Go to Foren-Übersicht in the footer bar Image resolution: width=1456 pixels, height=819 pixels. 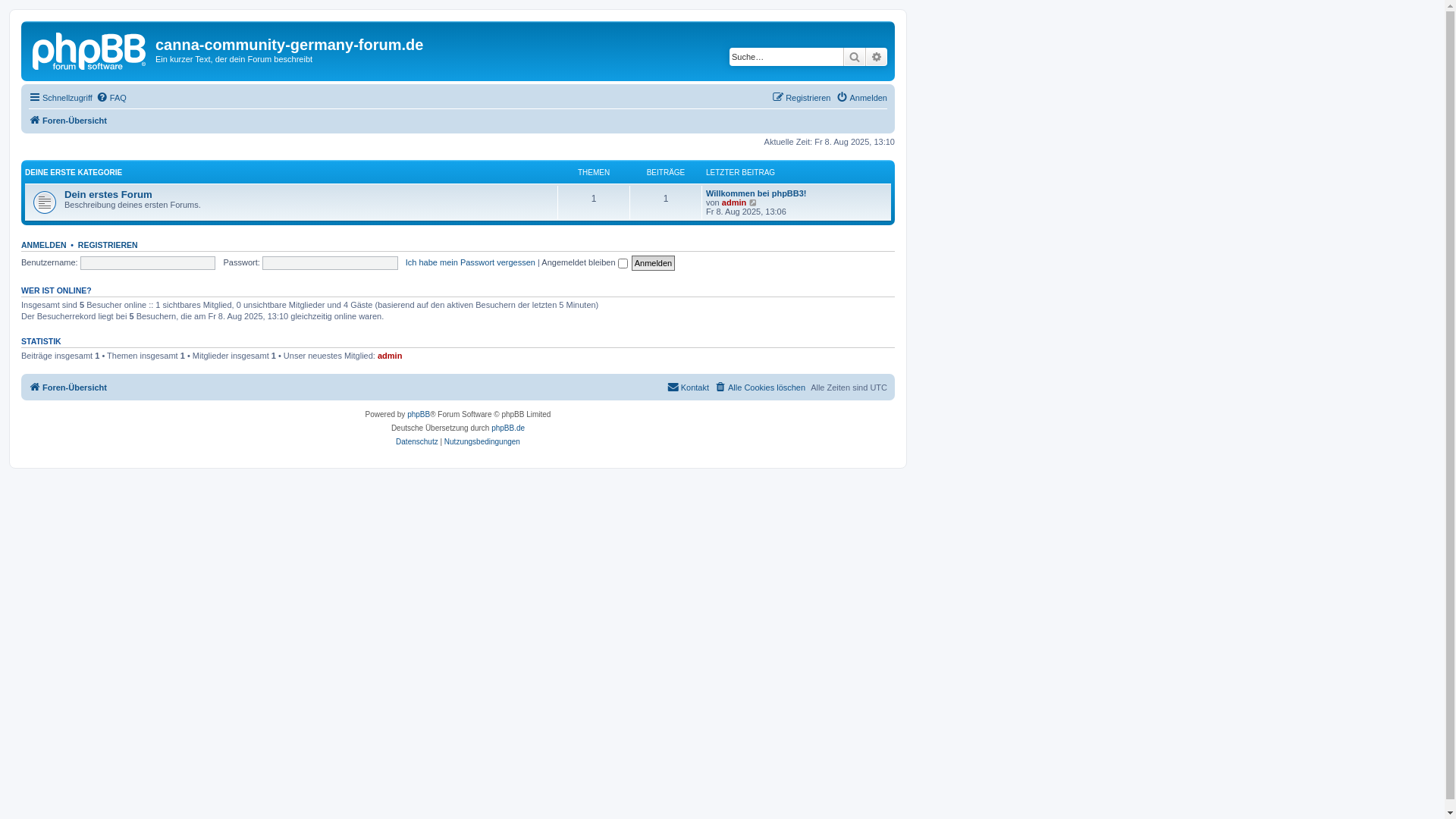[68, 388]
